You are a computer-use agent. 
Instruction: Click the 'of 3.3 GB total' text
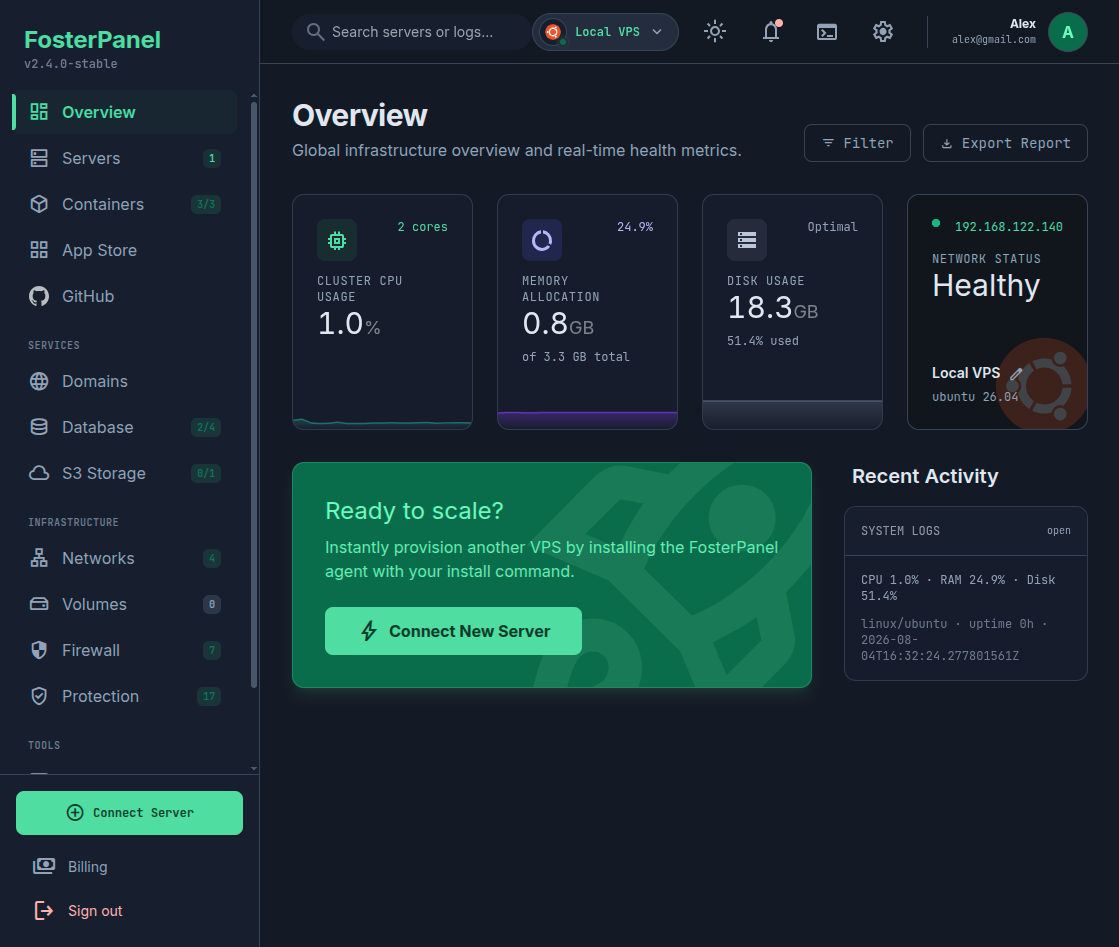575,356
